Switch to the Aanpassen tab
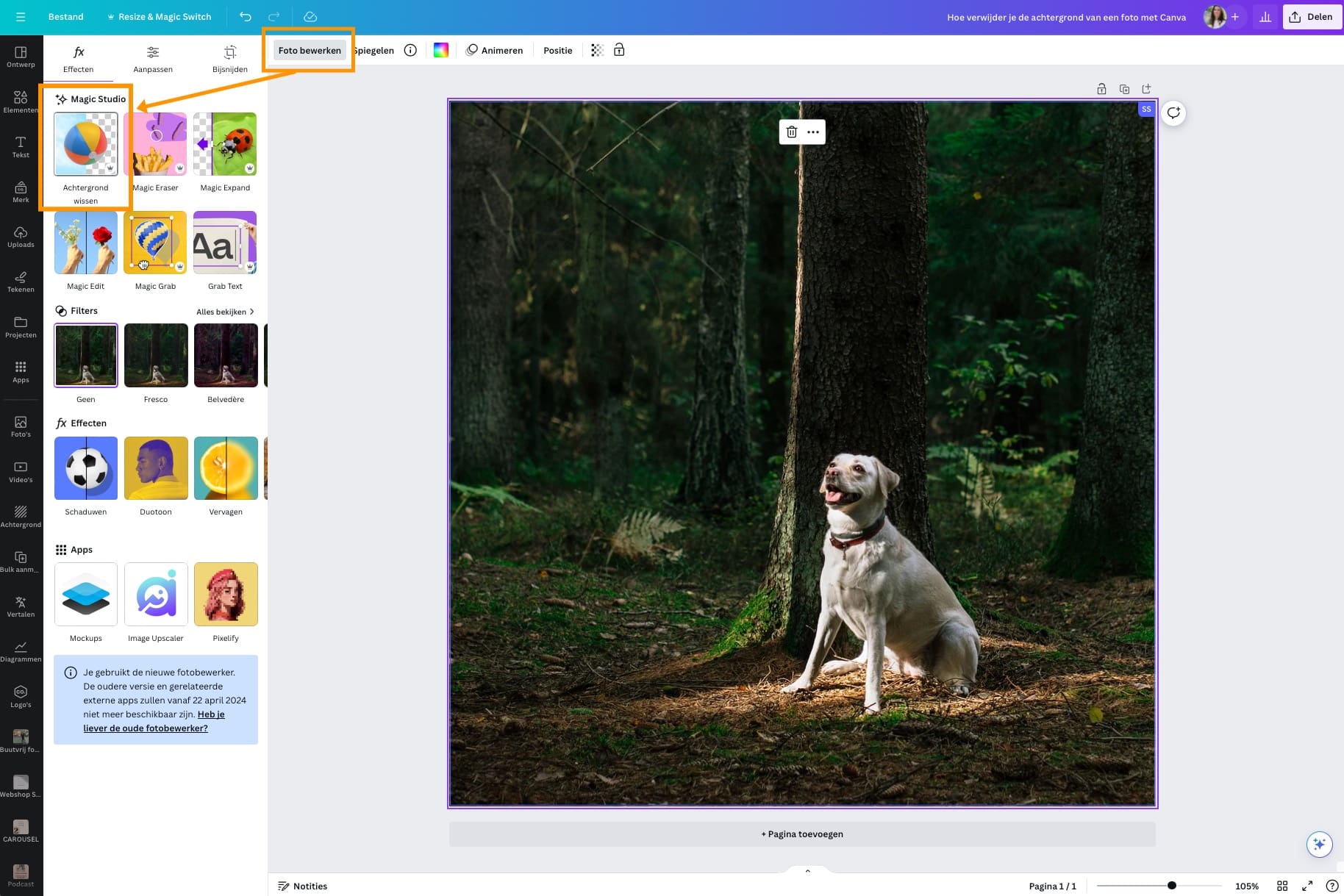Viewport: 1344px width, 896px height. click(x=153, y=59)
